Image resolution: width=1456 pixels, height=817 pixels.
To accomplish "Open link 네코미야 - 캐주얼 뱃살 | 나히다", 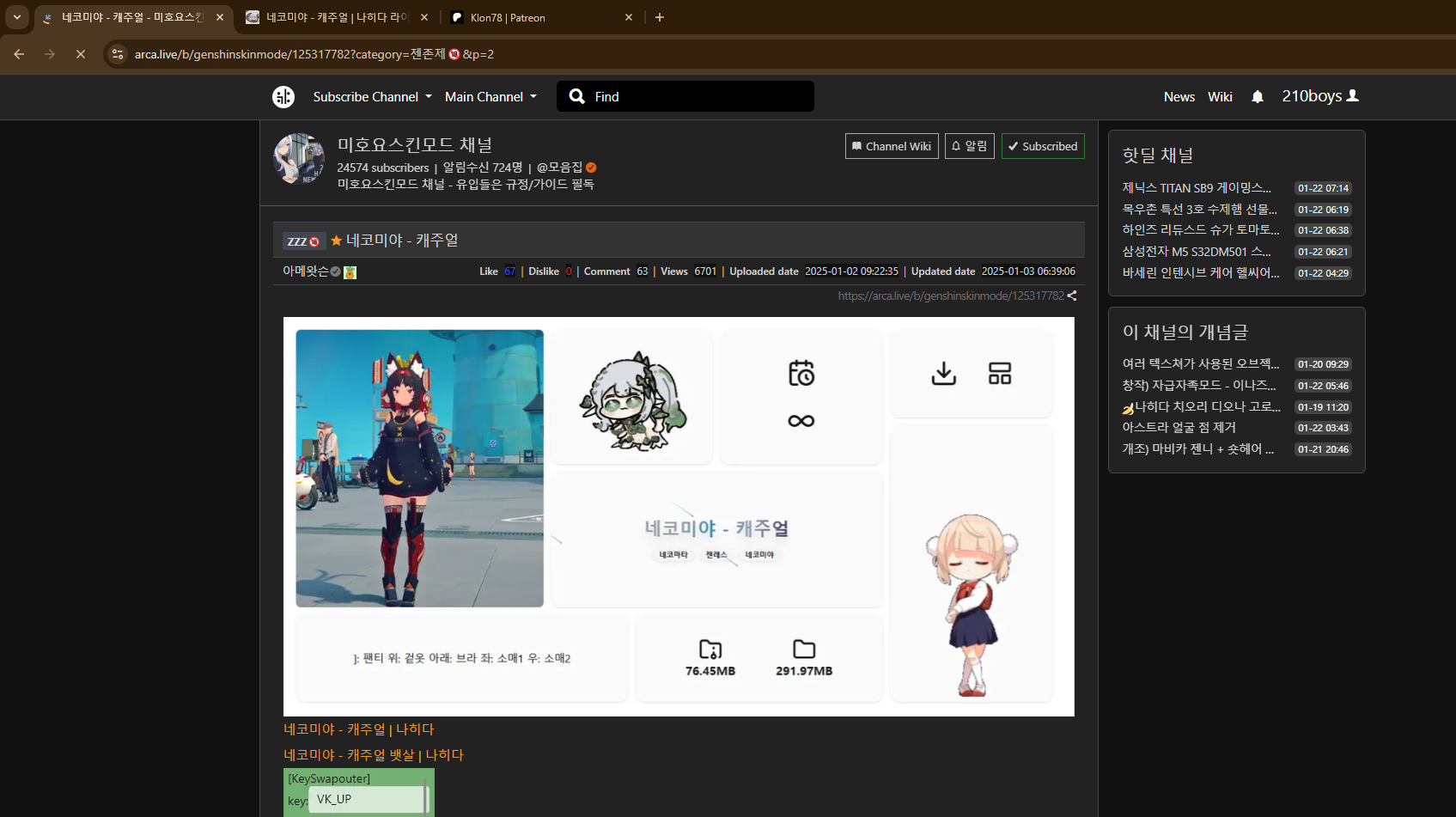I will pos(374,755).
